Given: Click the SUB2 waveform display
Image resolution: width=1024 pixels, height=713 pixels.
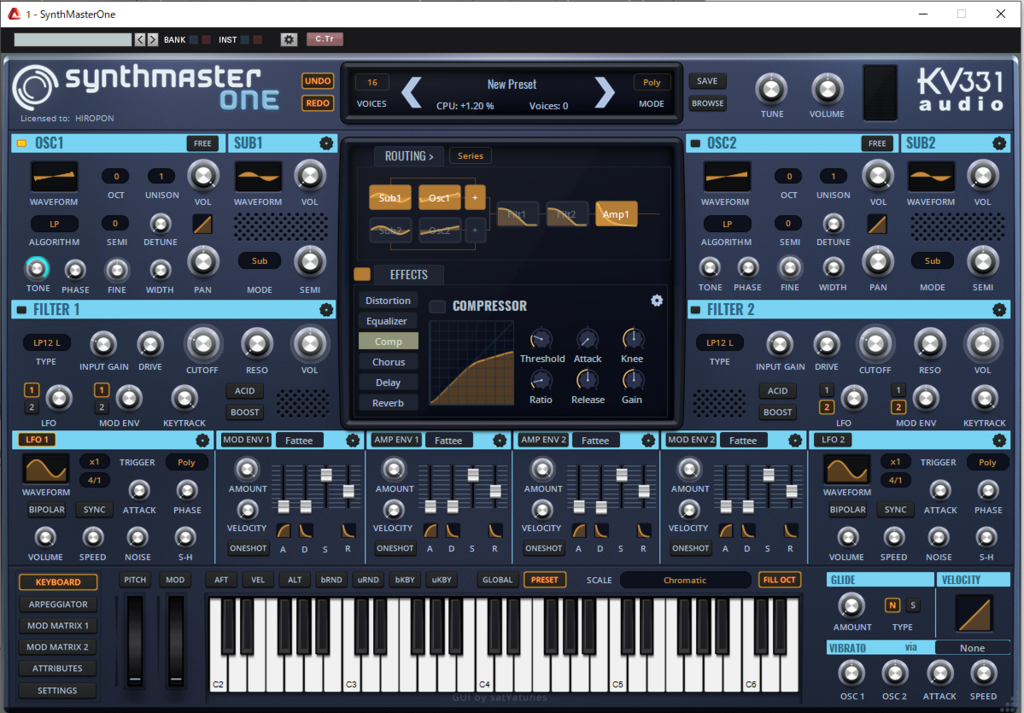Looking at the screenshot, I should click(931, 177).
